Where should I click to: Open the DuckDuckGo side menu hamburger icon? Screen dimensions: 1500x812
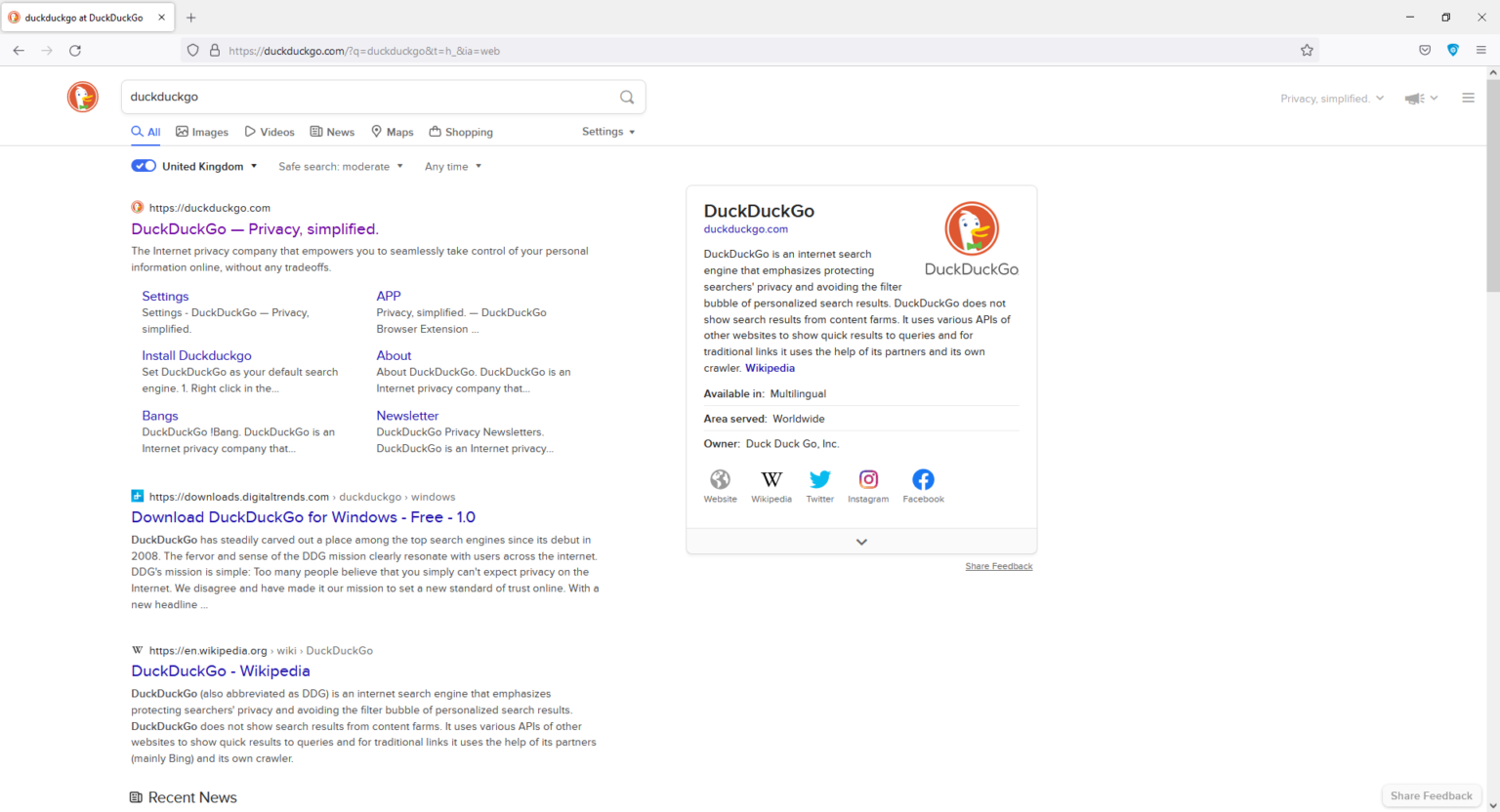coord(1468,97)
